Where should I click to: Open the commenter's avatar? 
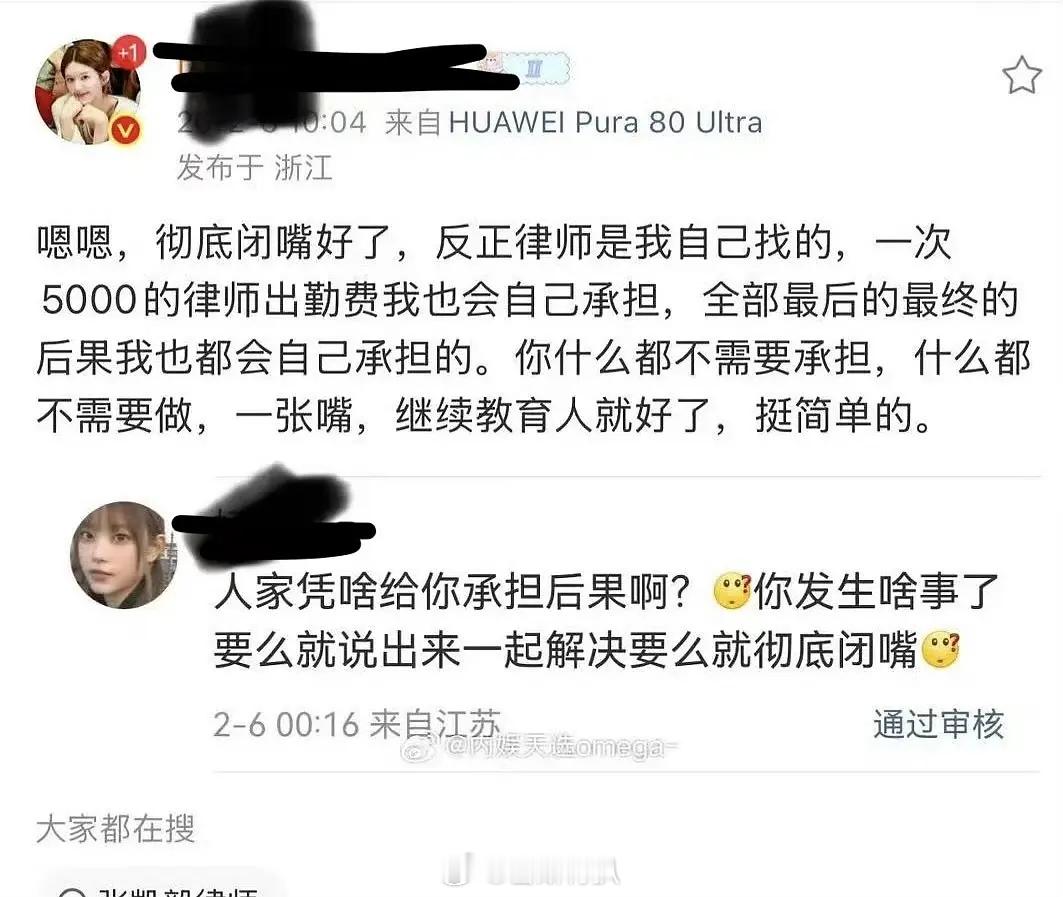[124, 555]
